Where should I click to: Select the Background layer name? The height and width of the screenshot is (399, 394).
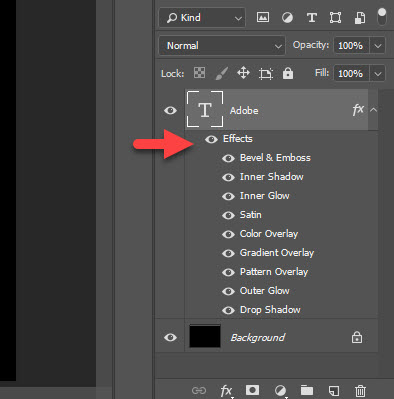click(x=258, y=338)
